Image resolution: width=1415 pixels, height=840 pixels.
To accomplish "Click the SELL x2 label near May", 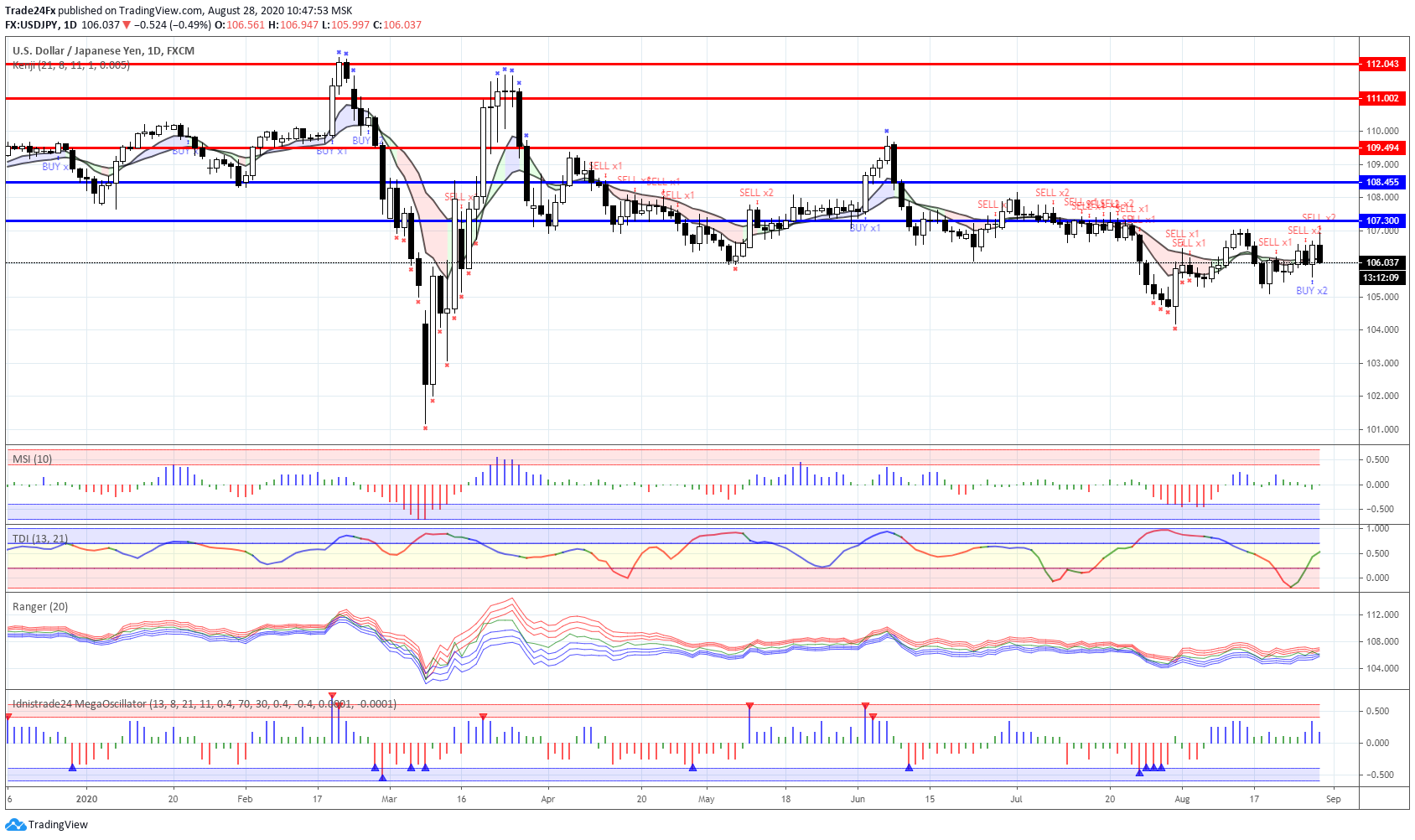I will click(x=756, y=193).
